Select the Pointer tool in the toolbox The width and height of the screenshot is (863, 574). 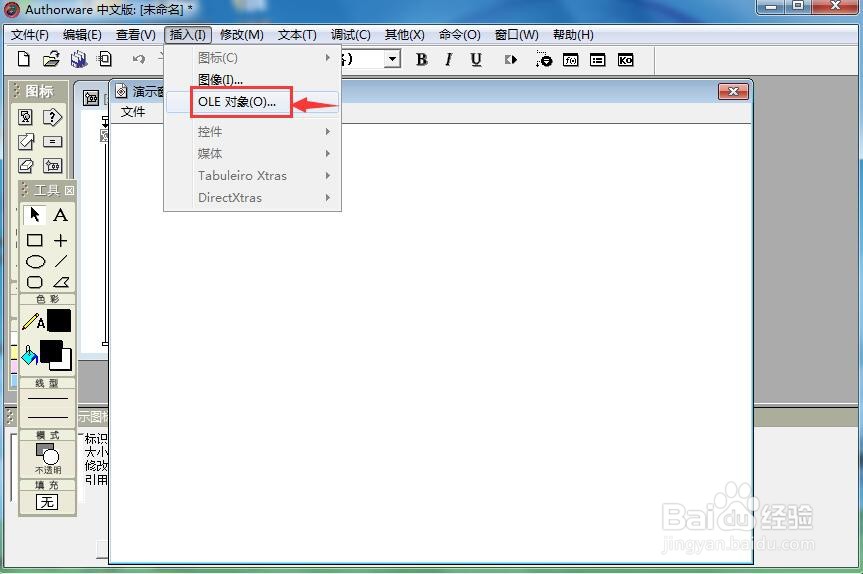35,215
